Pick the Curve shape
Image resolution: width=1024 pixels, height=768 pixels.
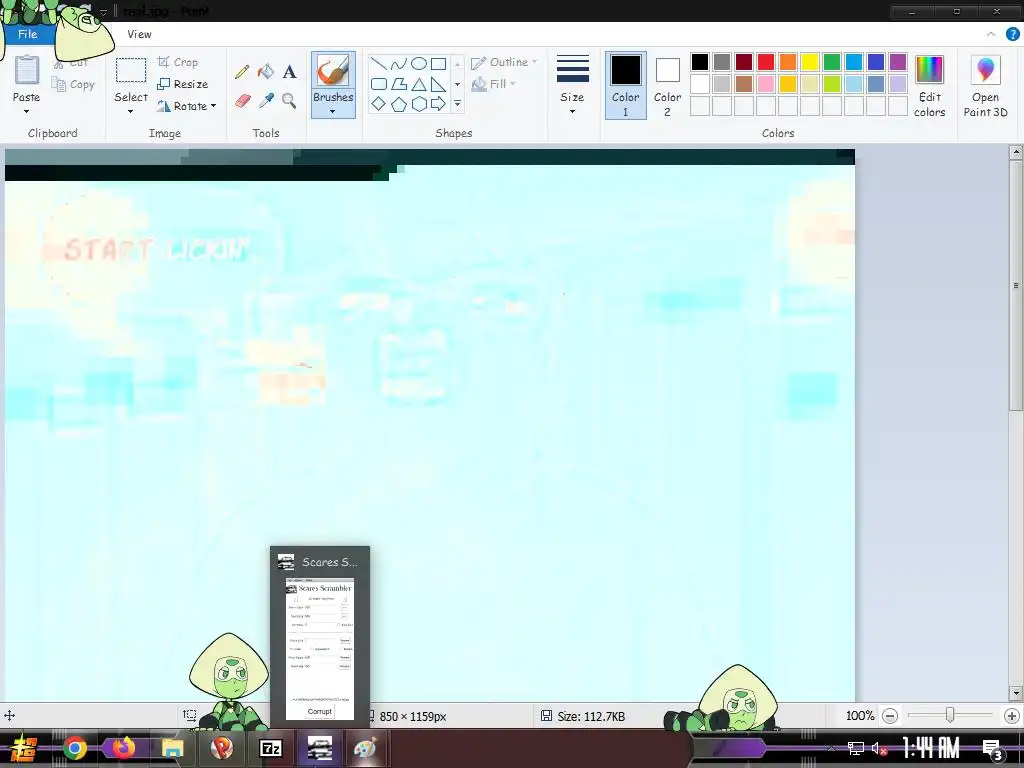pyautogui.click(x=398, y=63)
